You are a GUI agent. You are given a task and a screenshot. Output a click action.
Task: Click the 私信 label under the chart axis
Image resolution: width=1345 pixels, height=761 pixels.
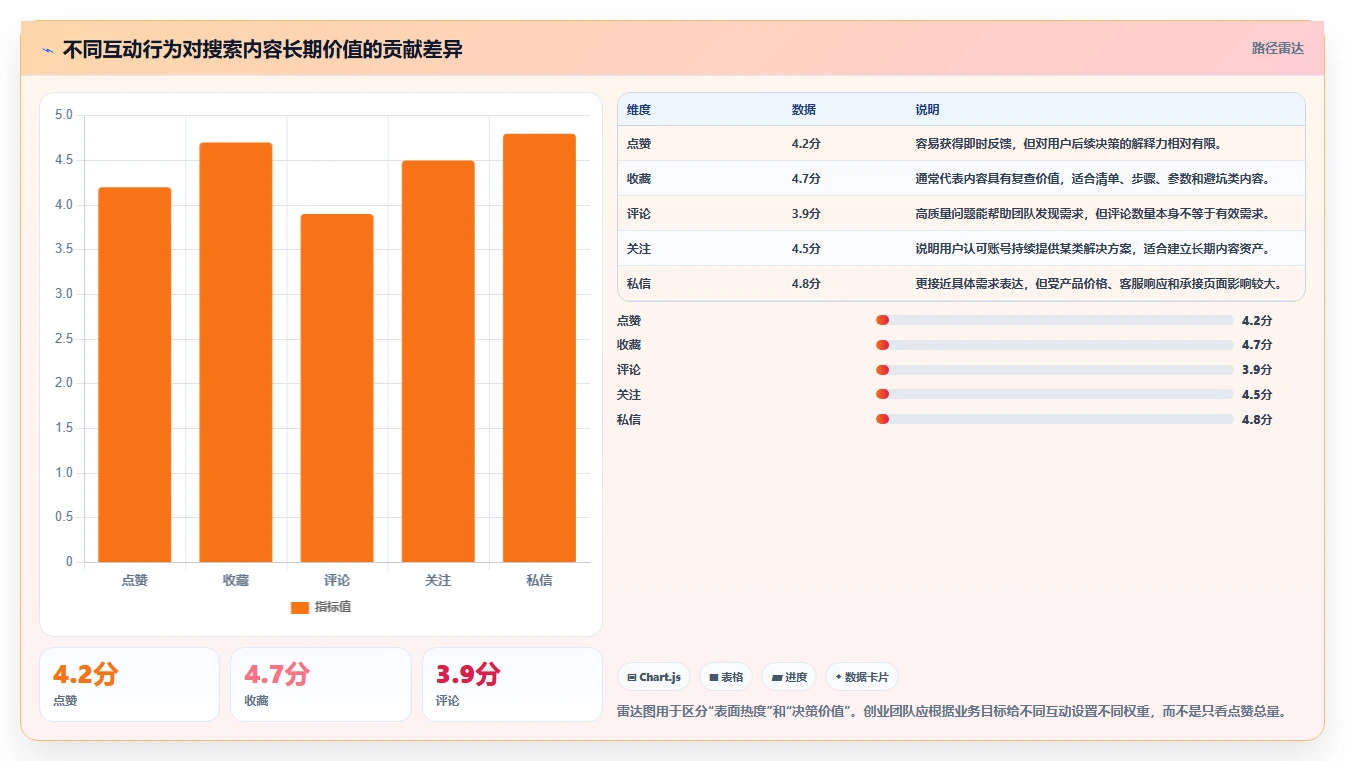coord(539,580)
